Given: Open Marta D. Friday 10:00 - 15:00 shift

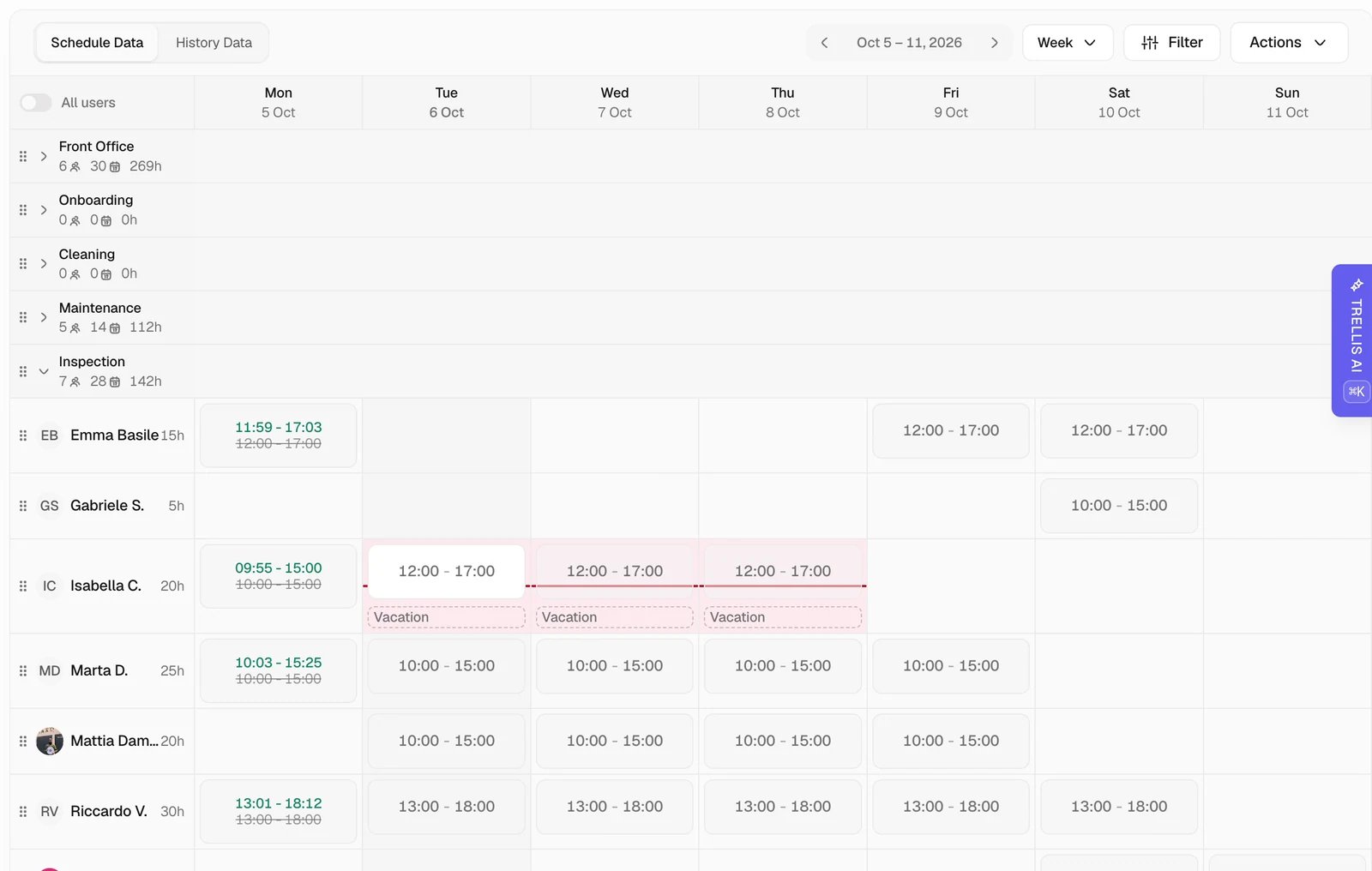Looking at the screenshot, I should (951, 666).
